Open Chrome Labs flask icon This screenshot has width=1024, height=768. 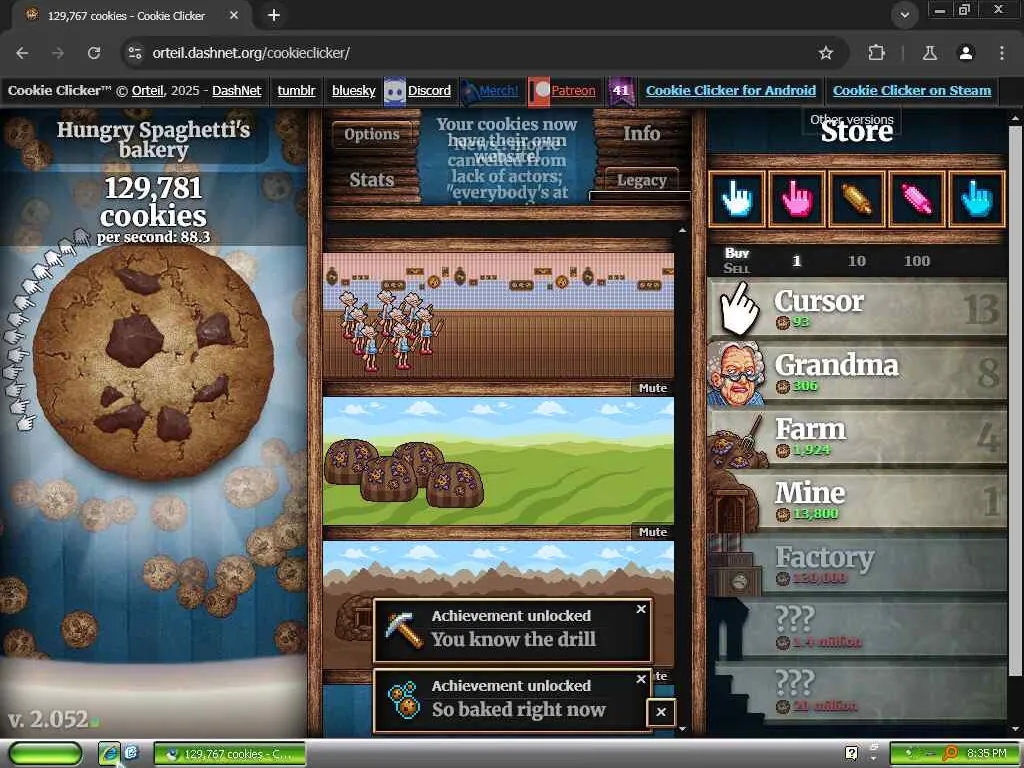coord(930,53)
